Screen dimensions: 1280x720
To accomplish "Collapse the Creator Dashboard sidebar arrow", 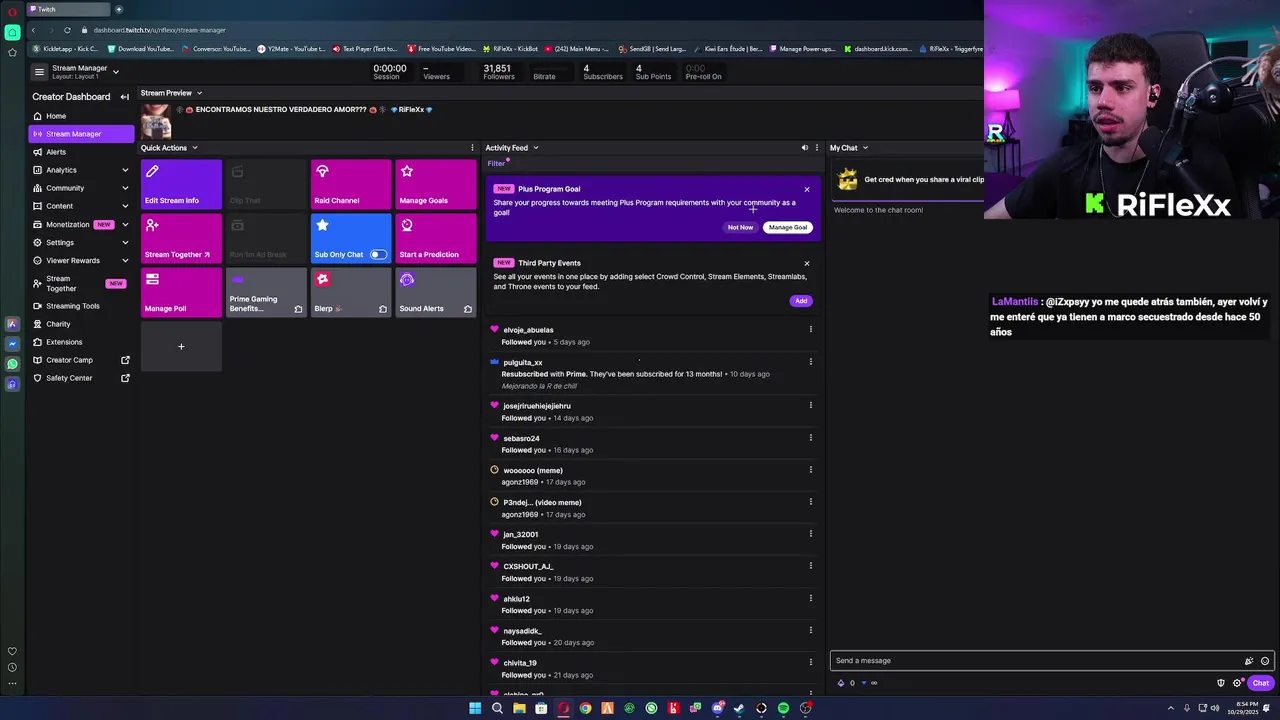I will (125, 97).
